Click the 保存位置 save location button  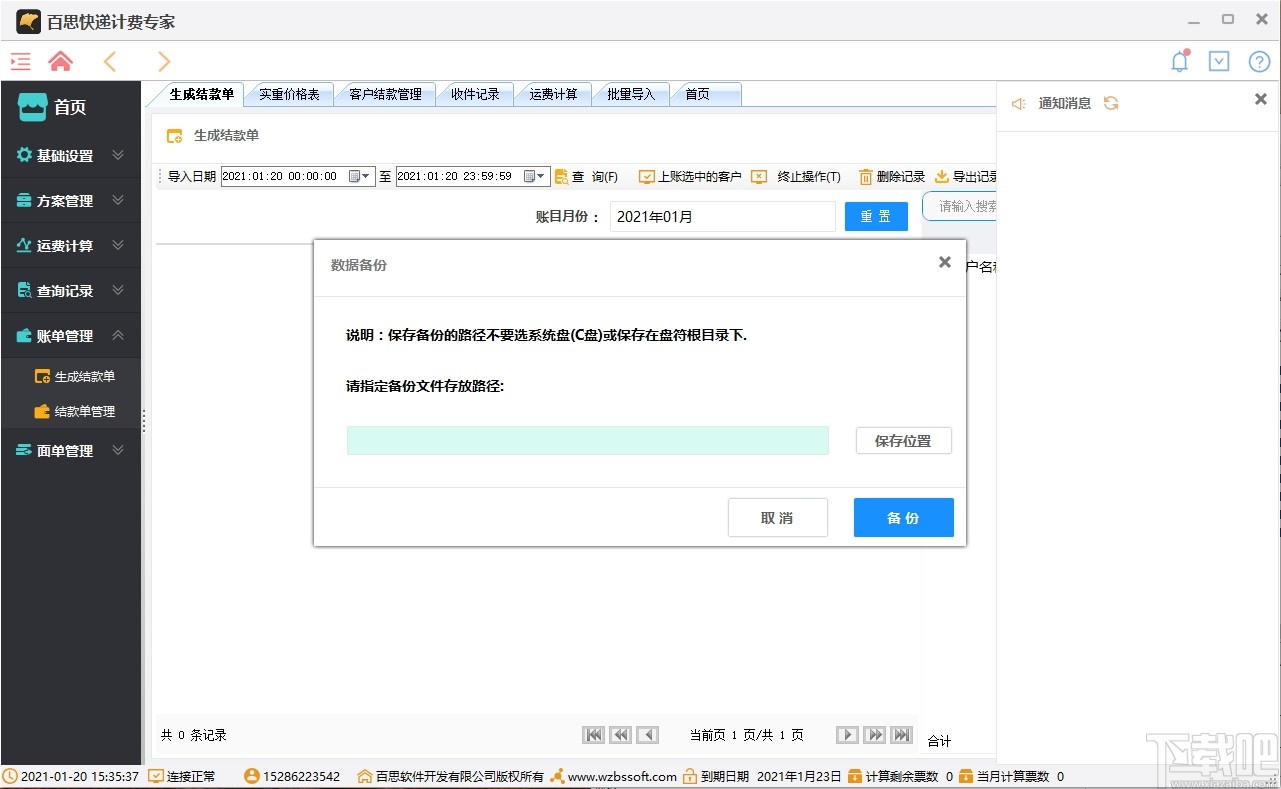tap(903, 440)
